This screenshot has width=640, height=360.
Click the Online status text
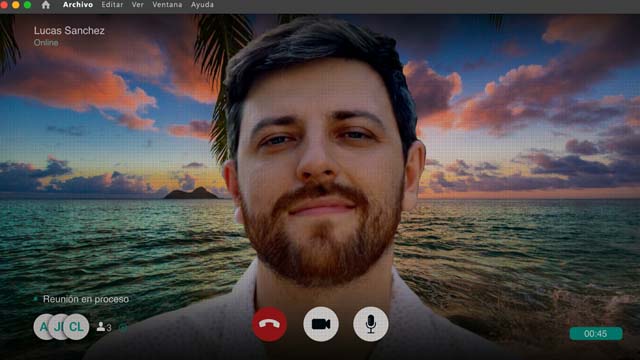(46, 42)
